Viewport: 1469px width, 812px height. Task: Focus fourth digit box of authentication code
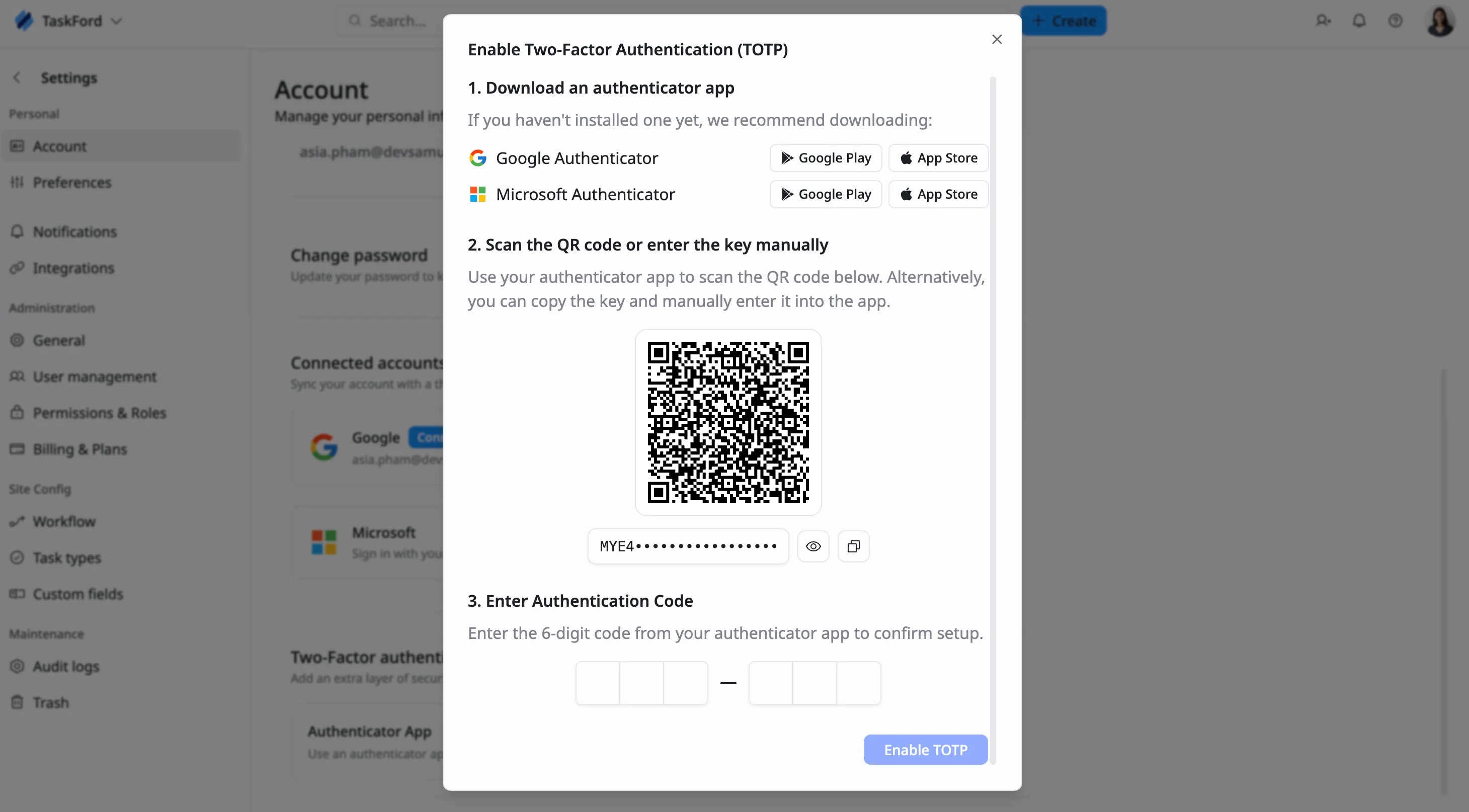(771, 683)
